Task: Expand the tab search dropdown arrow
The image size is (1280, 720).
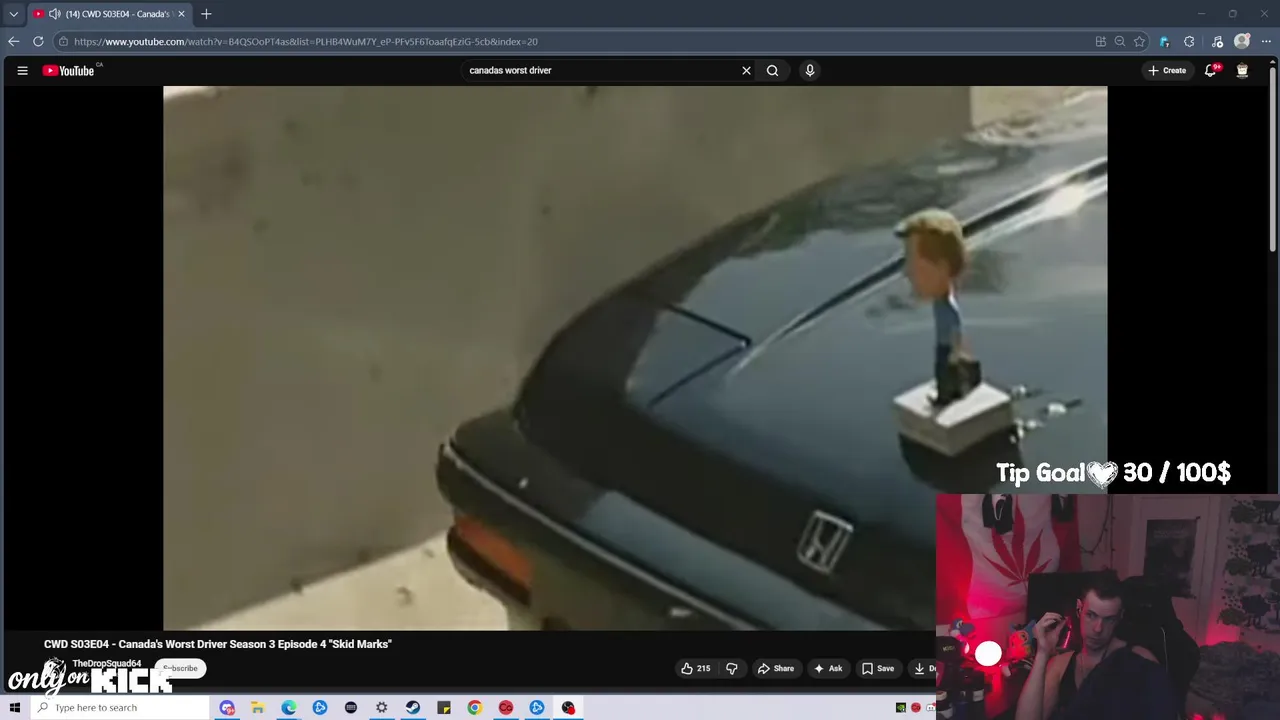Action: (x=13, y=14)
